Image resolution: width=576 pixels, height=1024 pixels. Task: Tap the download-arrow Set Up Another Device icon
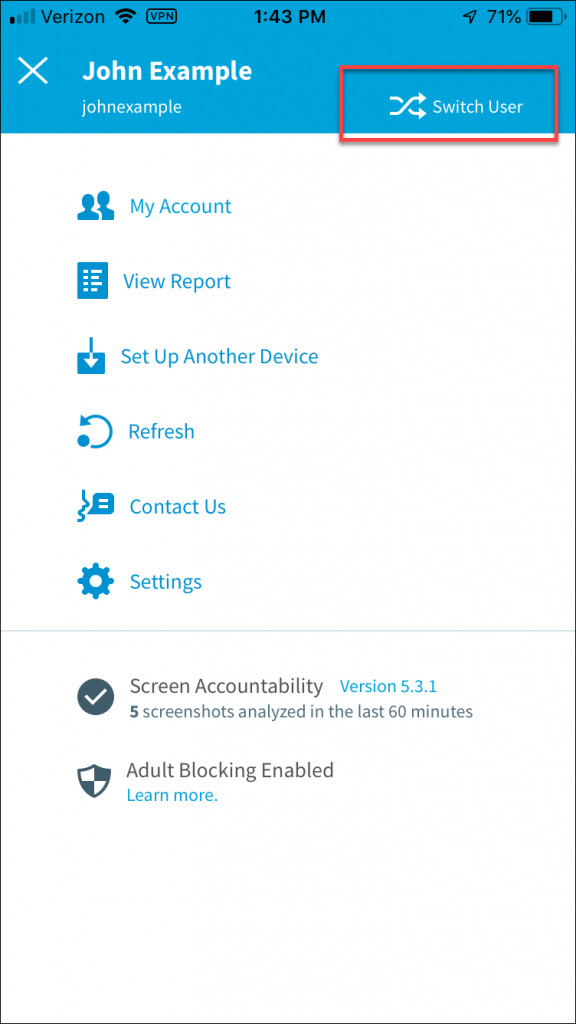[91, 356]
